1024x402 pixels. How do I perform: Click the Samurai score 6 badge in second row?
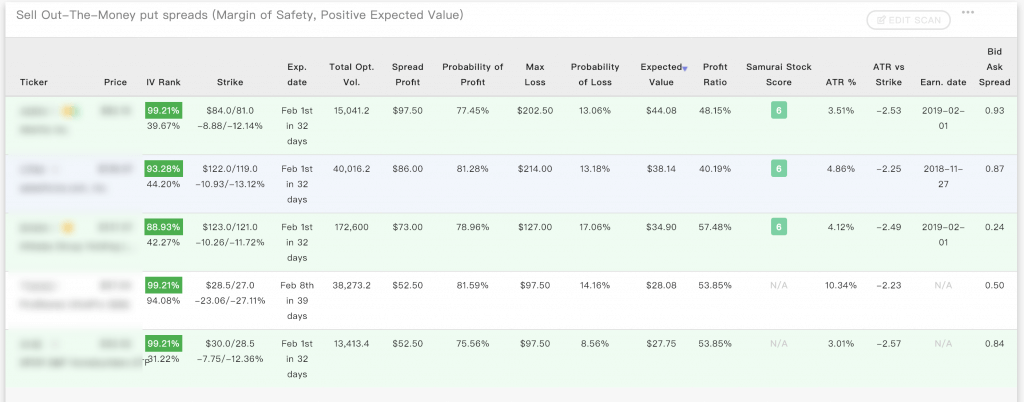click(x=778, y=169)
